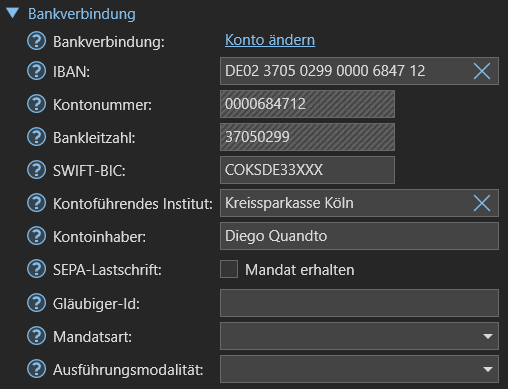Click help icon beside Mandatsart
The height and width of the screenshot is (389, 508).
(x=36, y=336)
